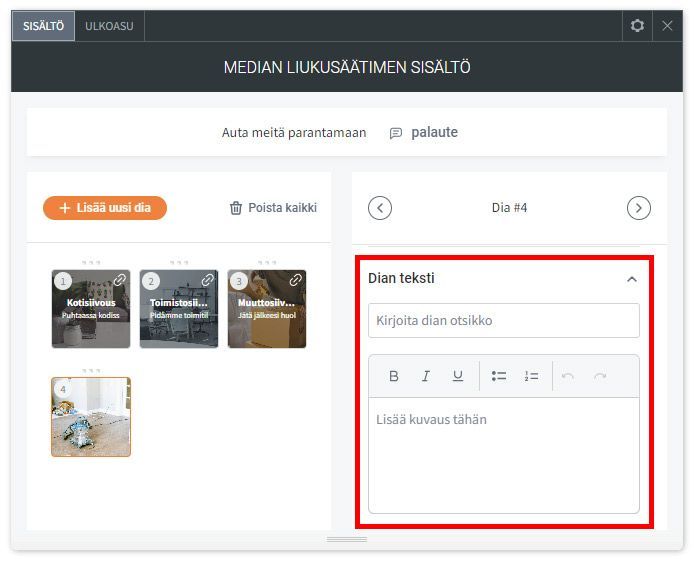Click the link icon on Kotisiivous slide
694x561 pixels.
pos(119,280)
